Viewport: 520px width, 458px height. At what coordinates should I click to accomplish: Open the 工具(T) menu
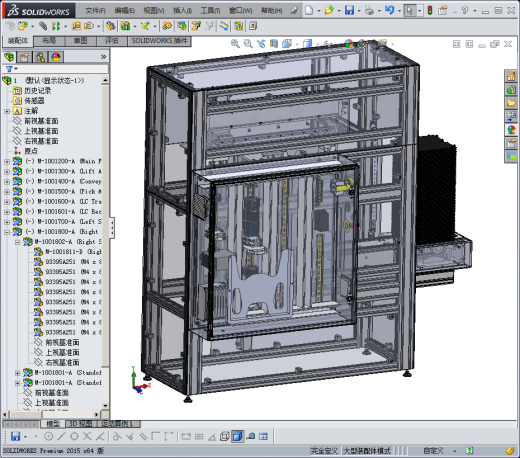[210, 11]
